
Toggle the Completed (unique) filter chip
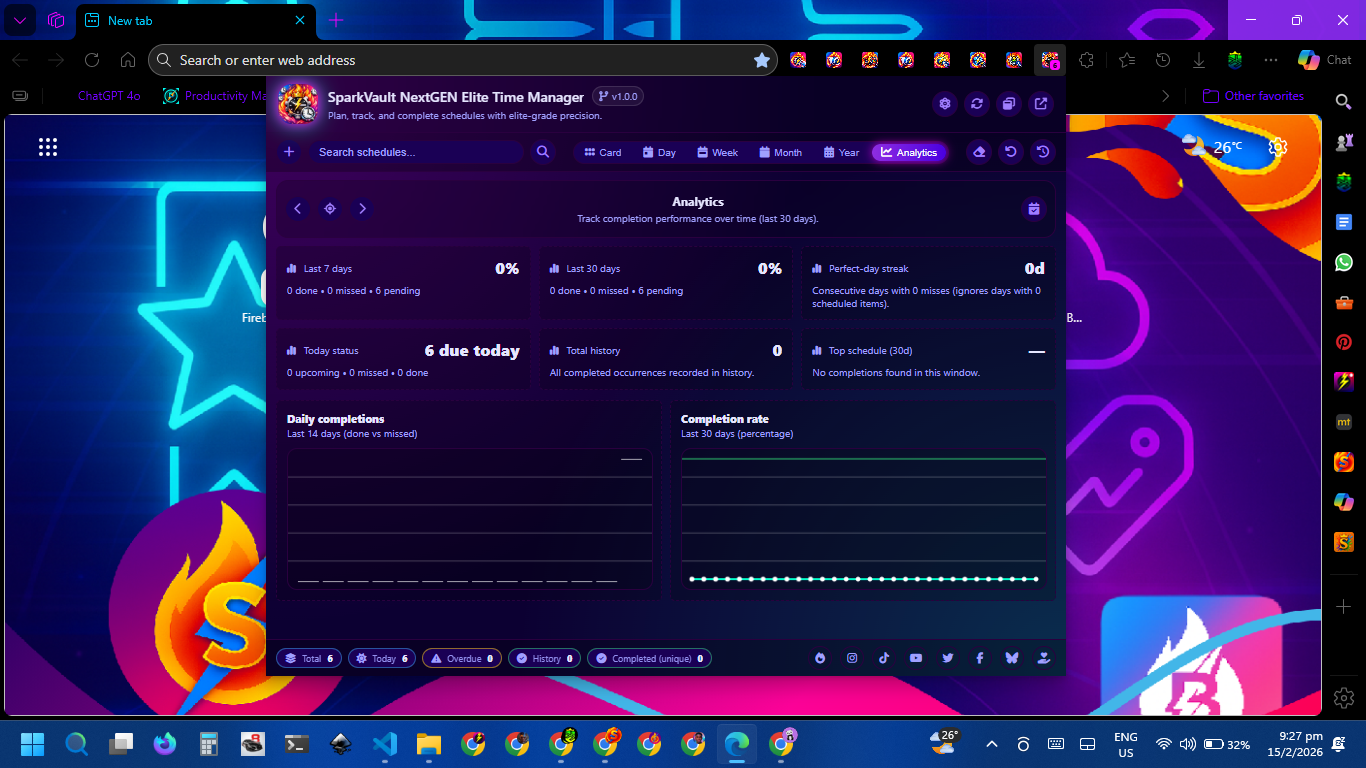click(x=649, y=659)
